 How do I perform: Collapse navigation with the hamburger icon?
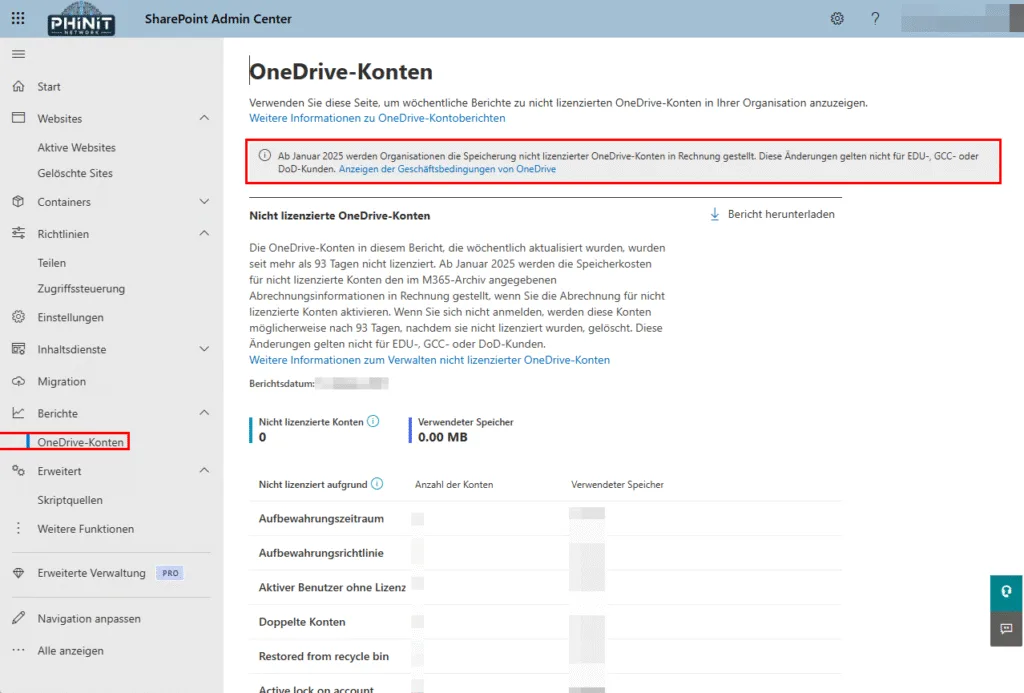(x=18, y=55)
